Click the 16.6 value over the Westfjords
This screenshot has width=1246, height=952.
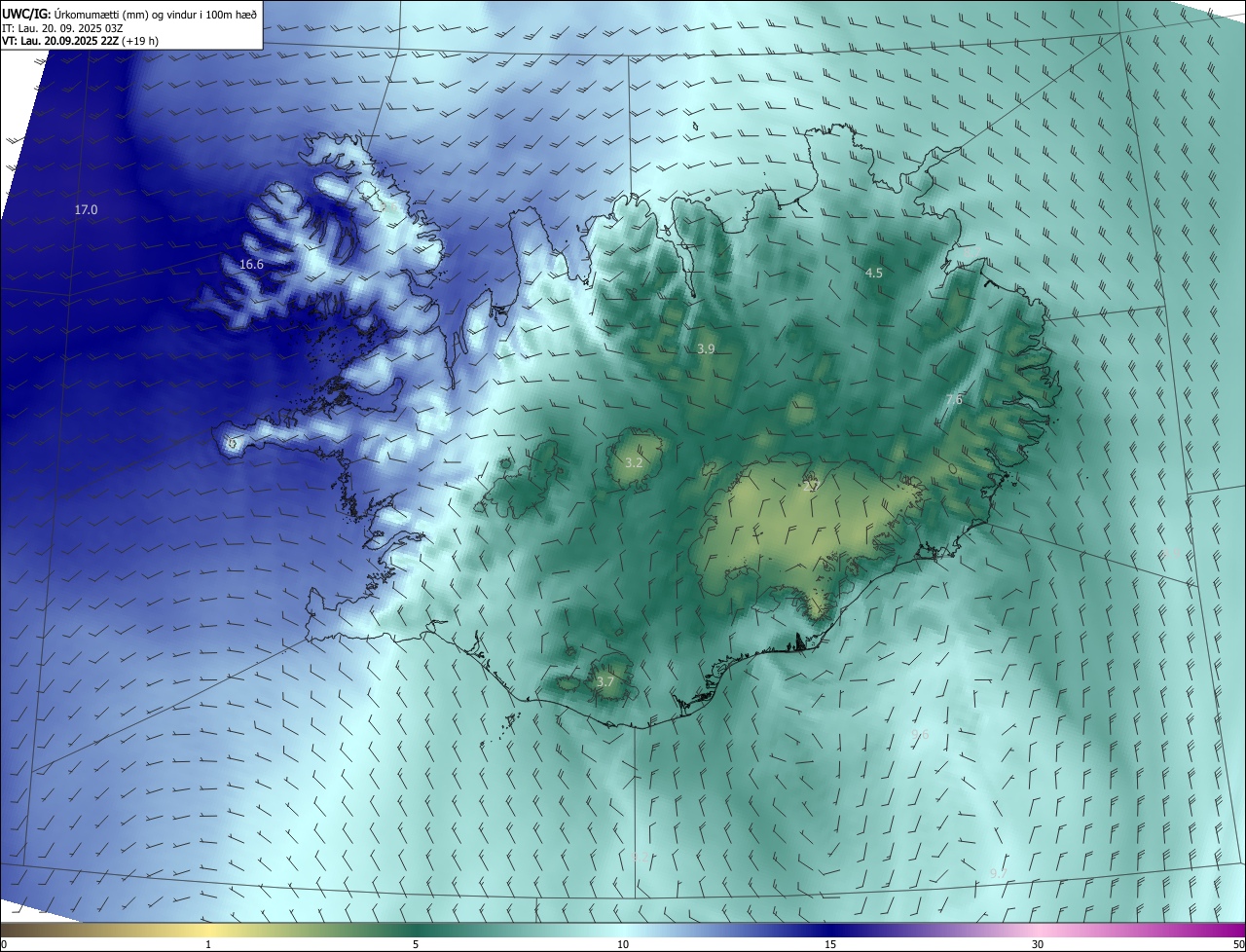pyautogui.click(x=251, y=265)
